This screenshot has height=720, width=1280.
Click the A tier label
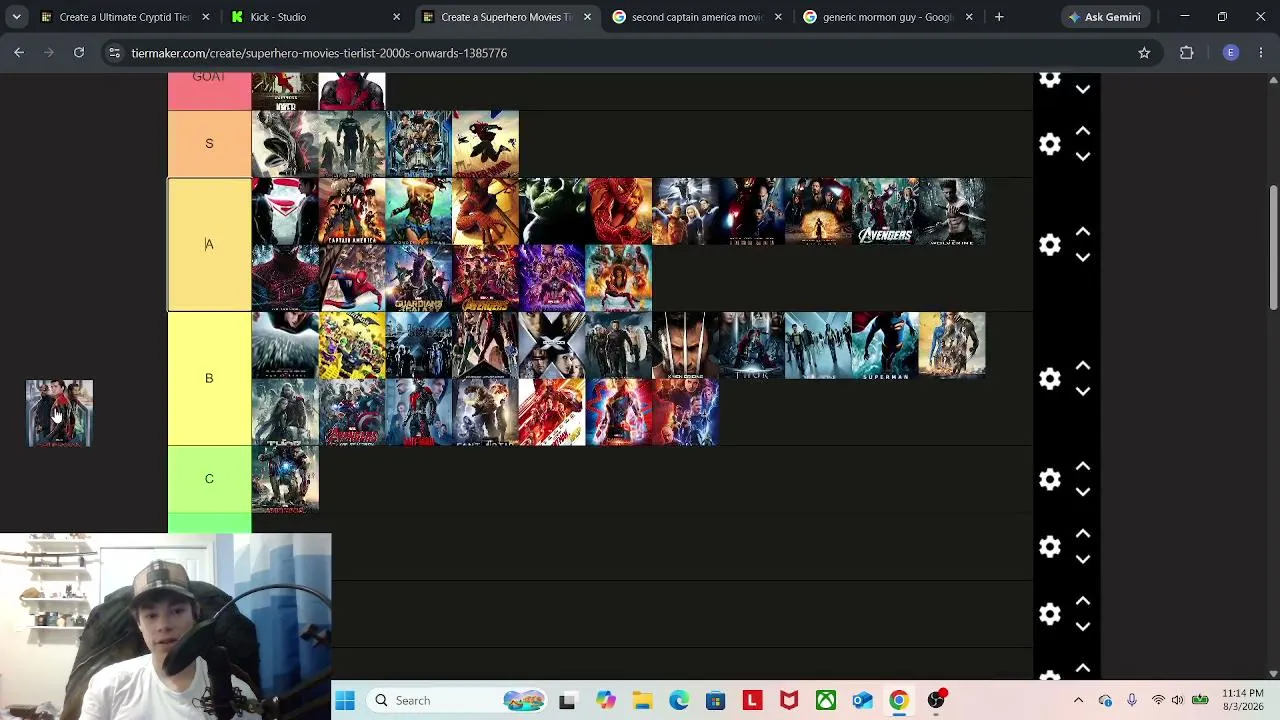tap(209, 245)
